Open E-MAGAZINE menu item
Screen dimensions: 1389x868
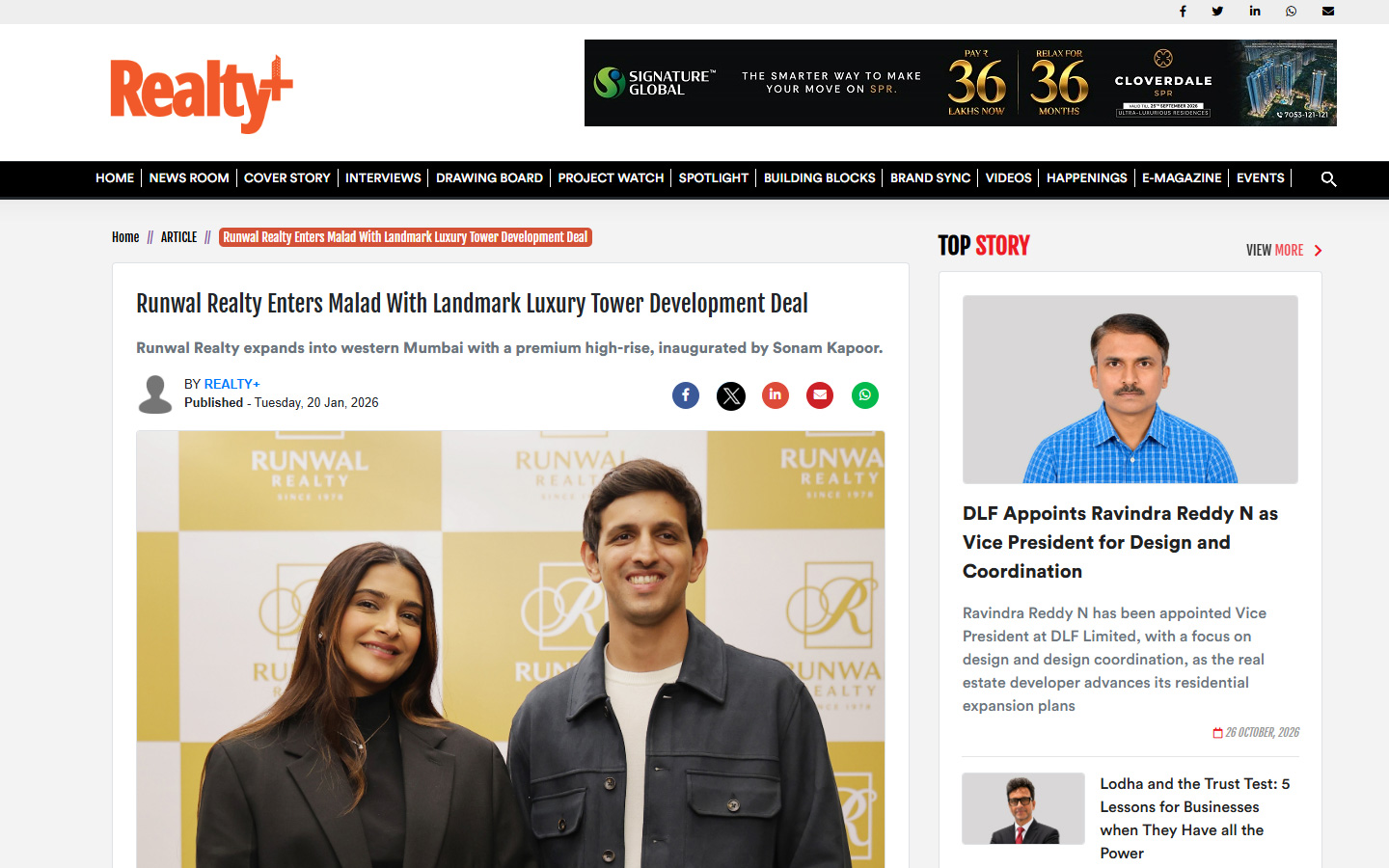click(1182, 178)
